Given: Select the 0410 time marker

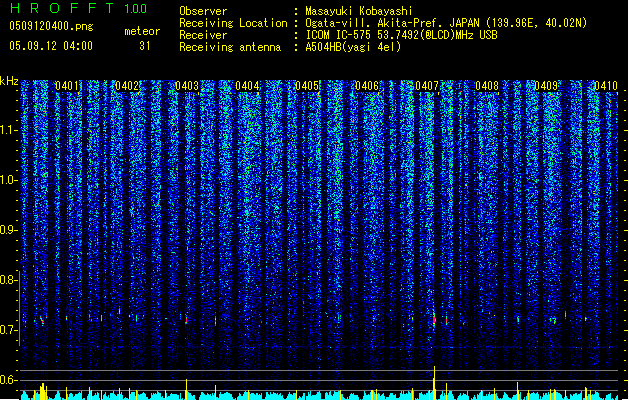Looking at the screenshot, I should [x=606, y=86].
